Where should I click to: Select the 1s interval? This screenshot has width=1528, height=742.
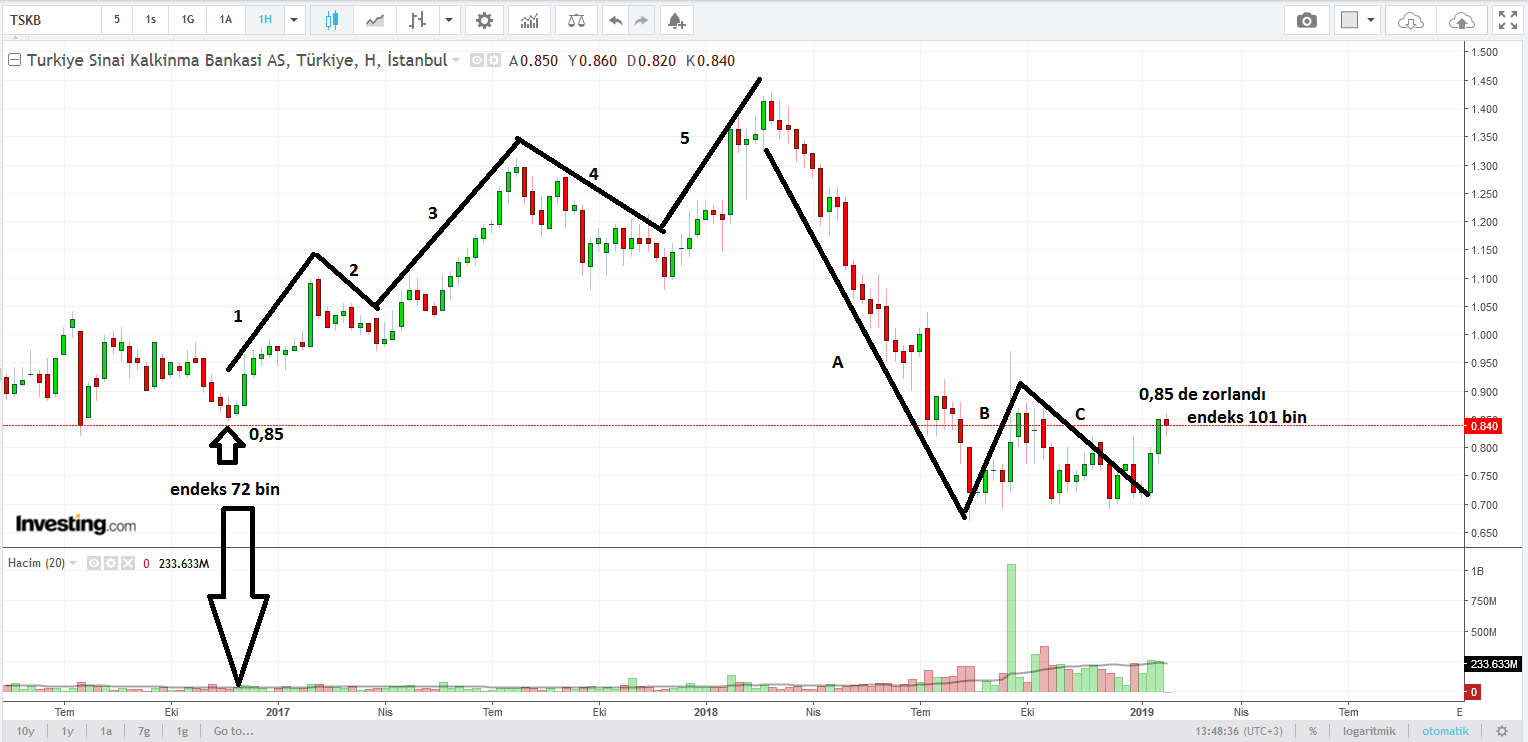(150, 20)
